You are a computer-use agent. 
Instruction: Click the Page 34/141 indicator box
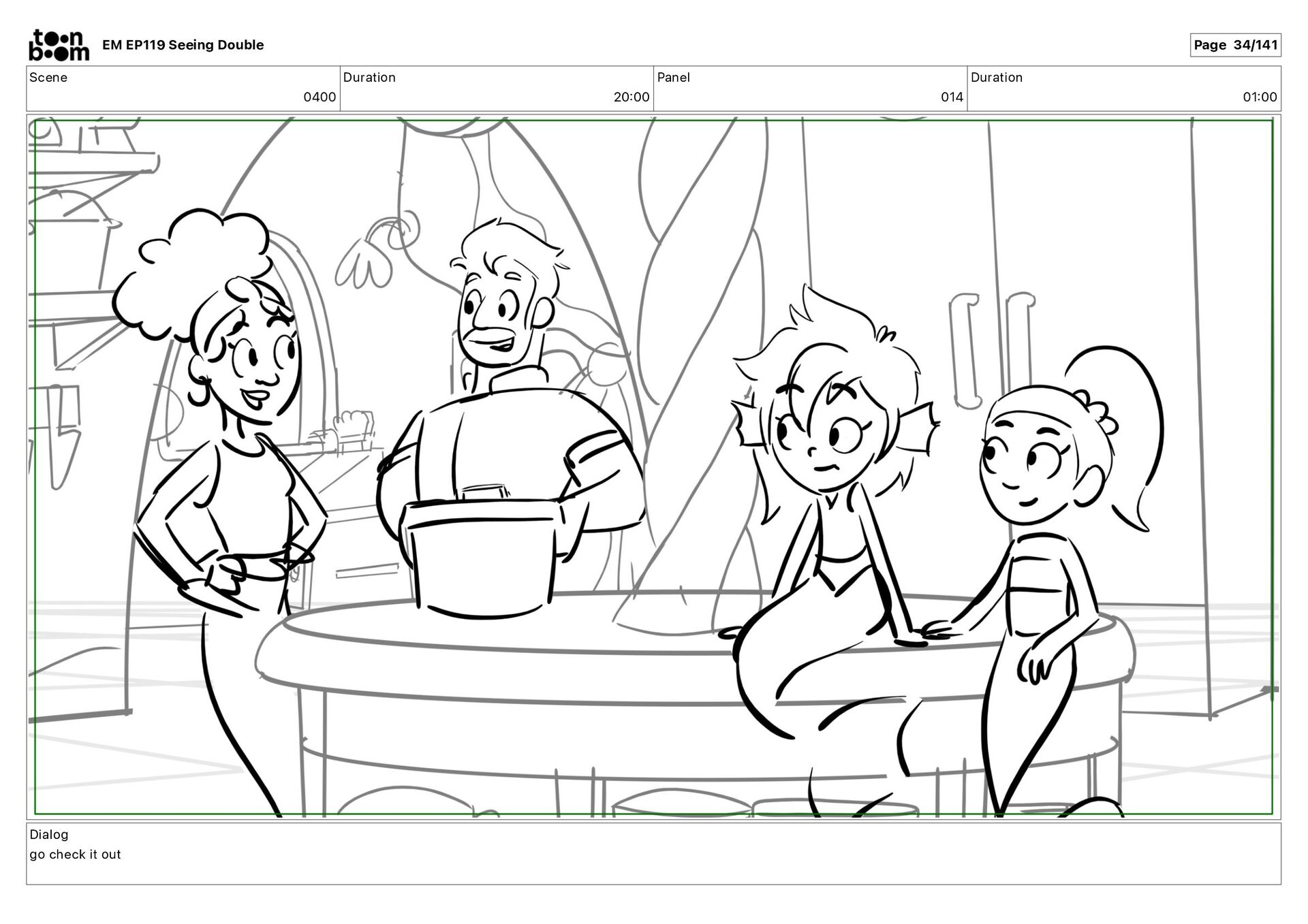pyautogui.click(x=1235, y=45)
